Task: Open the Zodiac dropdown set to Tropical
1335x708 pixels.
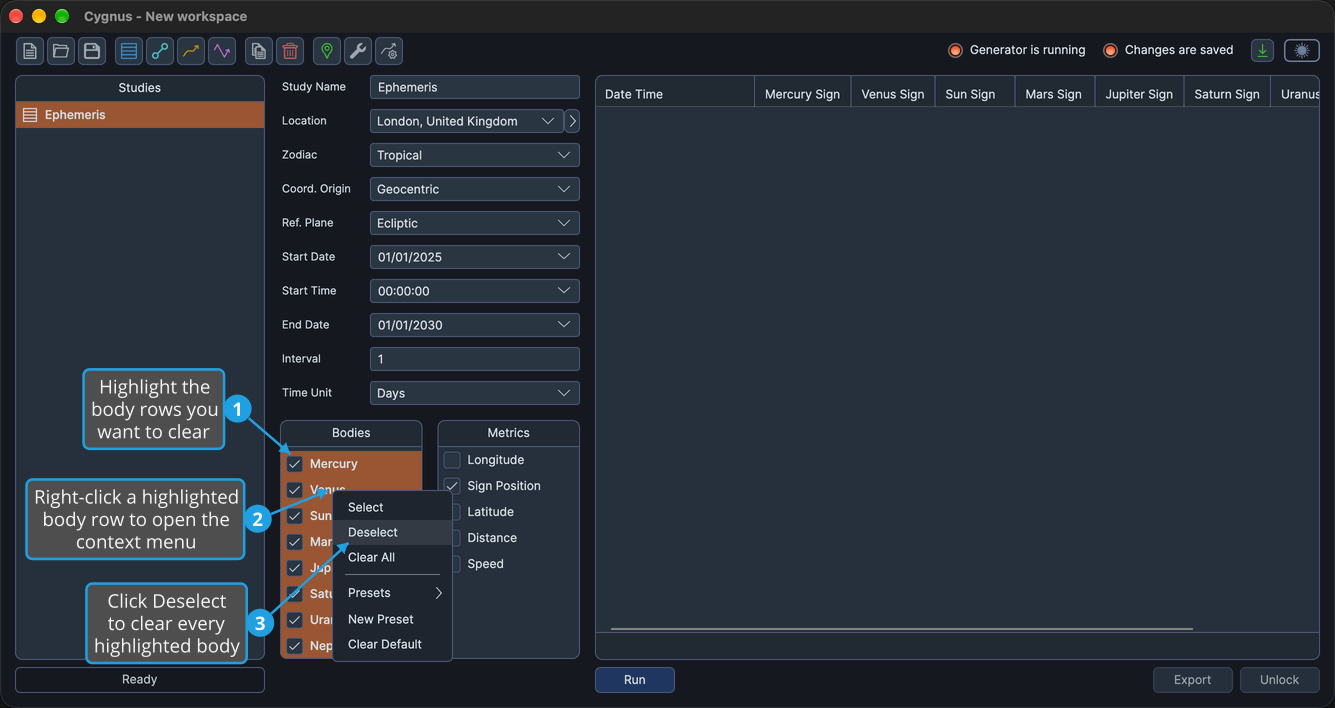Action: click(475, 155)
